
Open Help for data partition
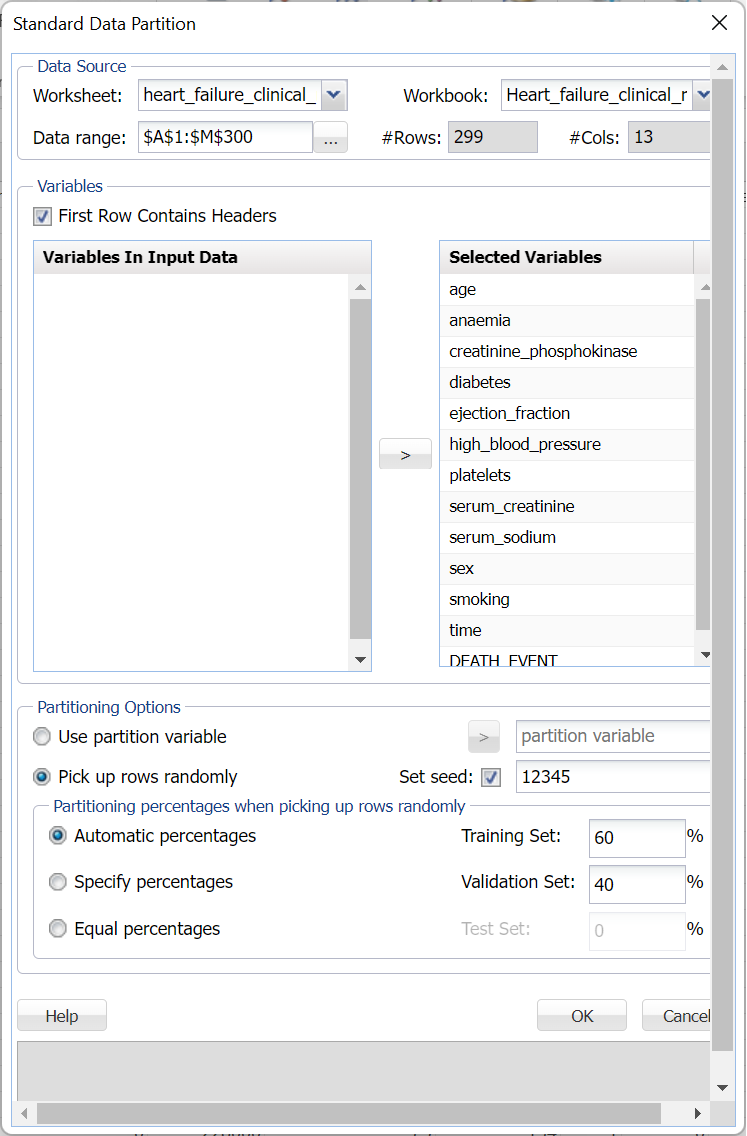62,1016
